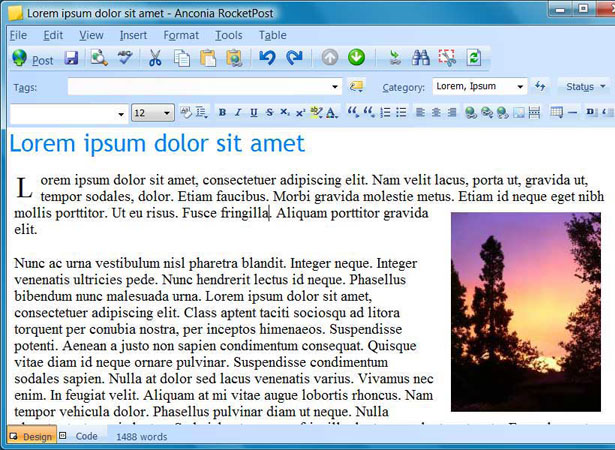Open the font size 12 dropdown
Screen dimensions: 615x450
coord(153,113)
